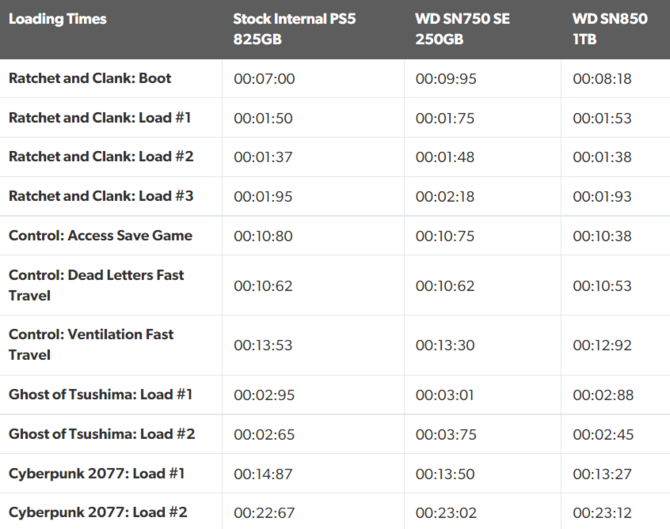Viewport: 670px width, 529px height.
Task: Select the 00:10:80 value
Action: [x=263, y=236]
